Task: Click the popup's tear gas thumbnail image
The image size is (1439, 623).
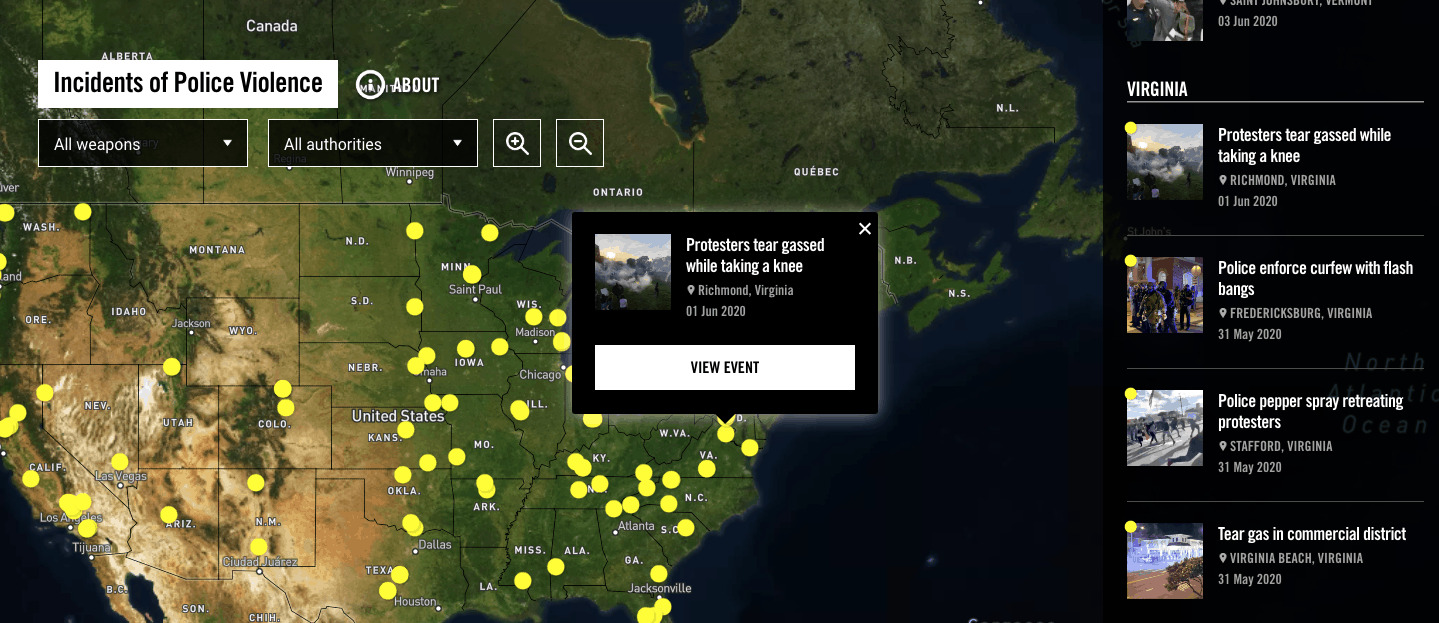Action: 632,271
